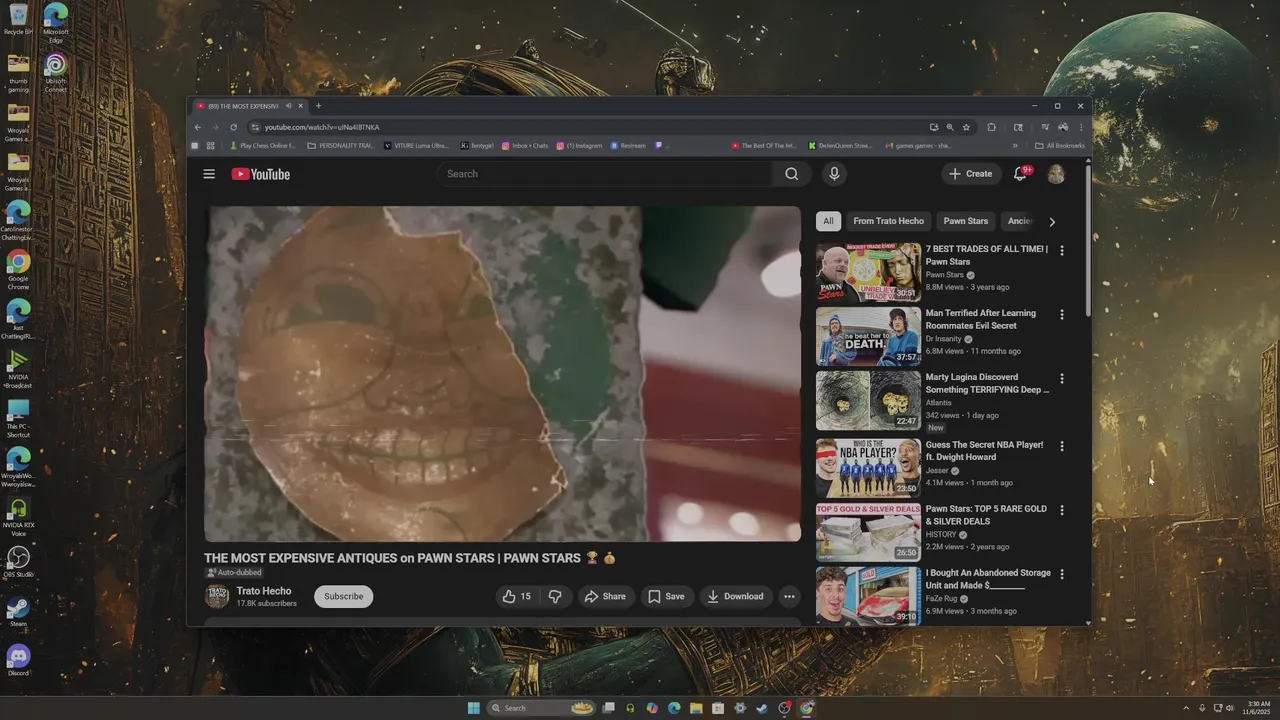Open options for Guess The Secret NBA video
1280x720 pixels.
1062,446
